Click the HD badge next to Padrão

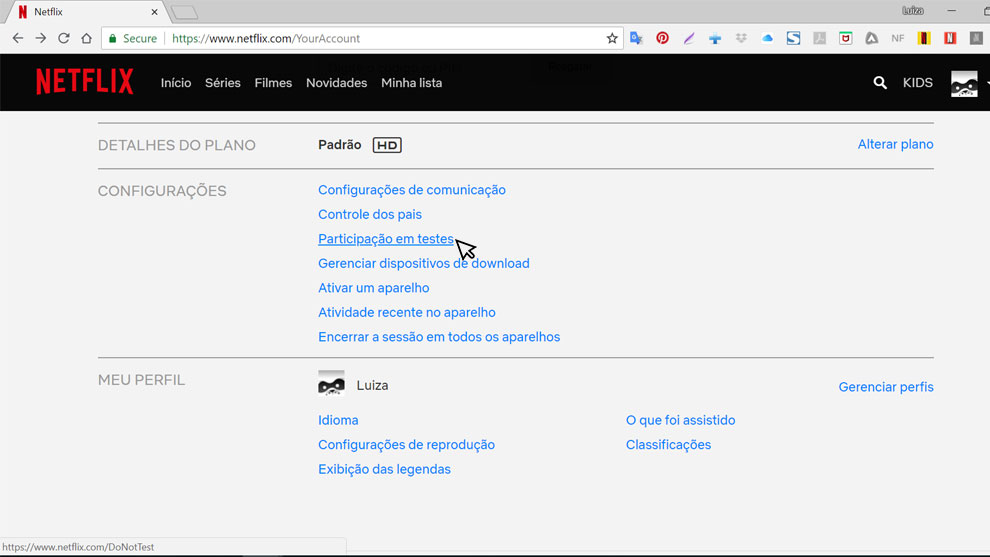(x=387, y=145)
